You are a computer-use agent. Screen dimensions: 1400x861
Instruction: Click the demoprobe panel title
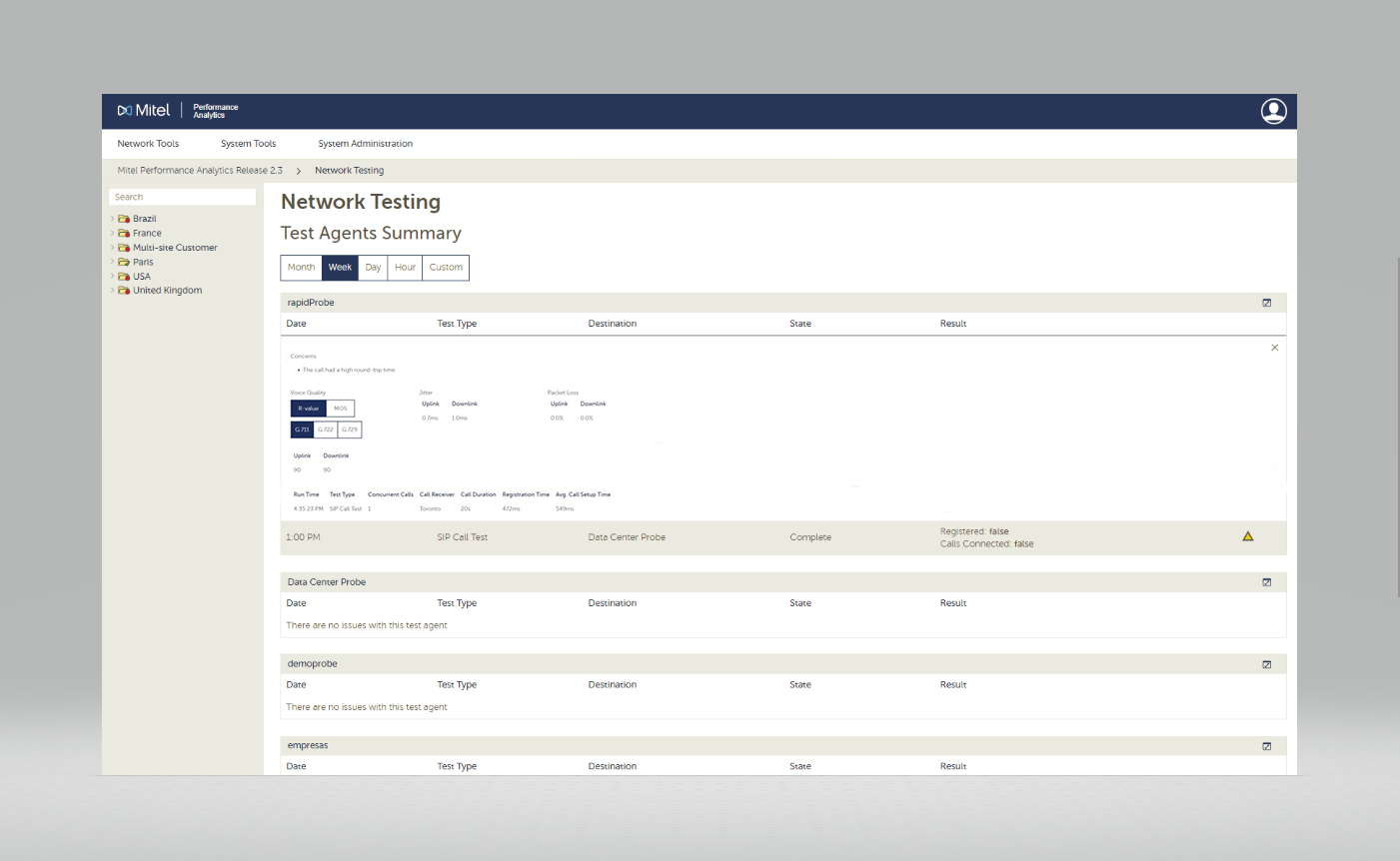point(312,664)
